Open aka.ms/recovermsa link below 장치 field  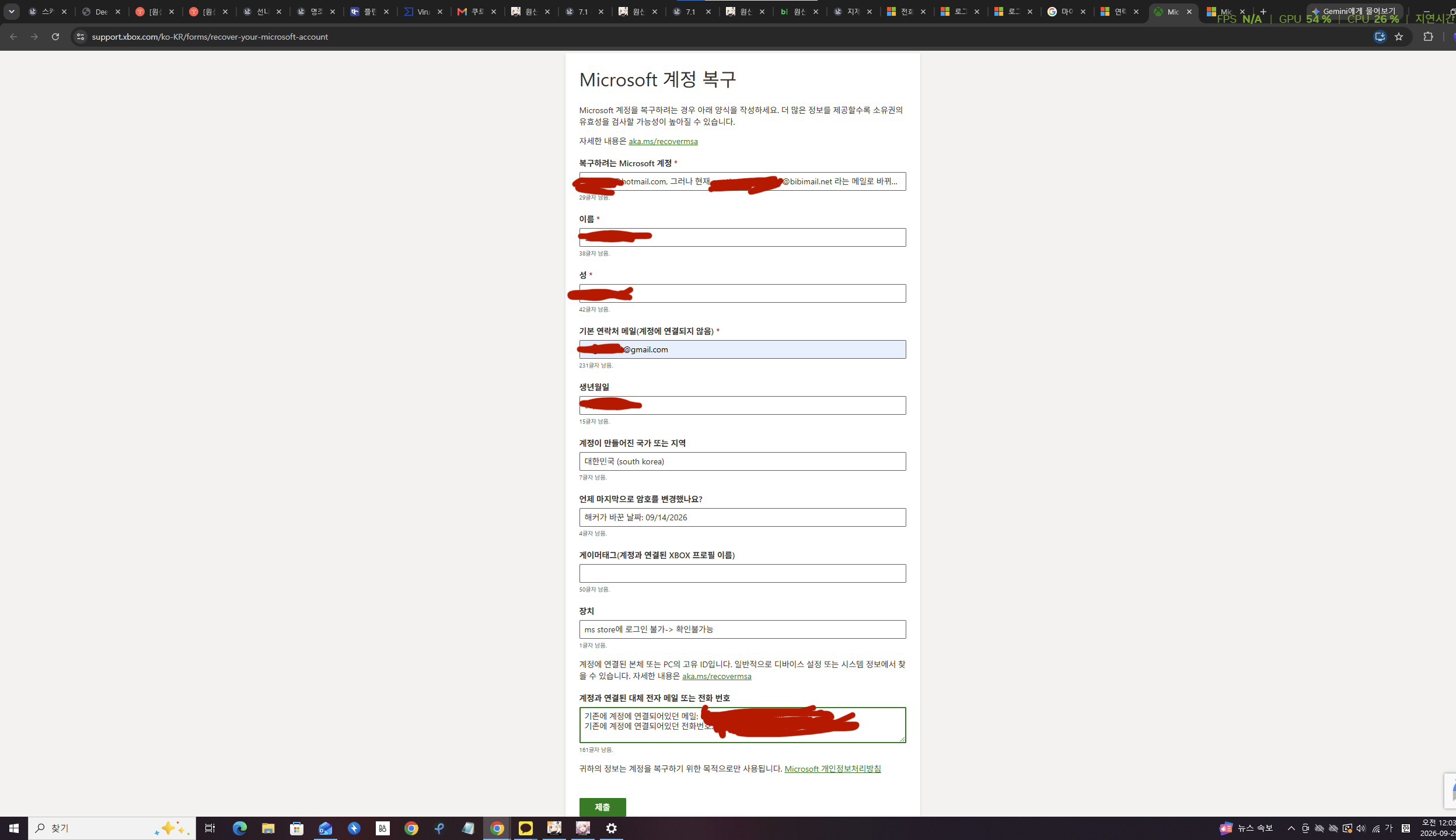[x=717, y=676]
